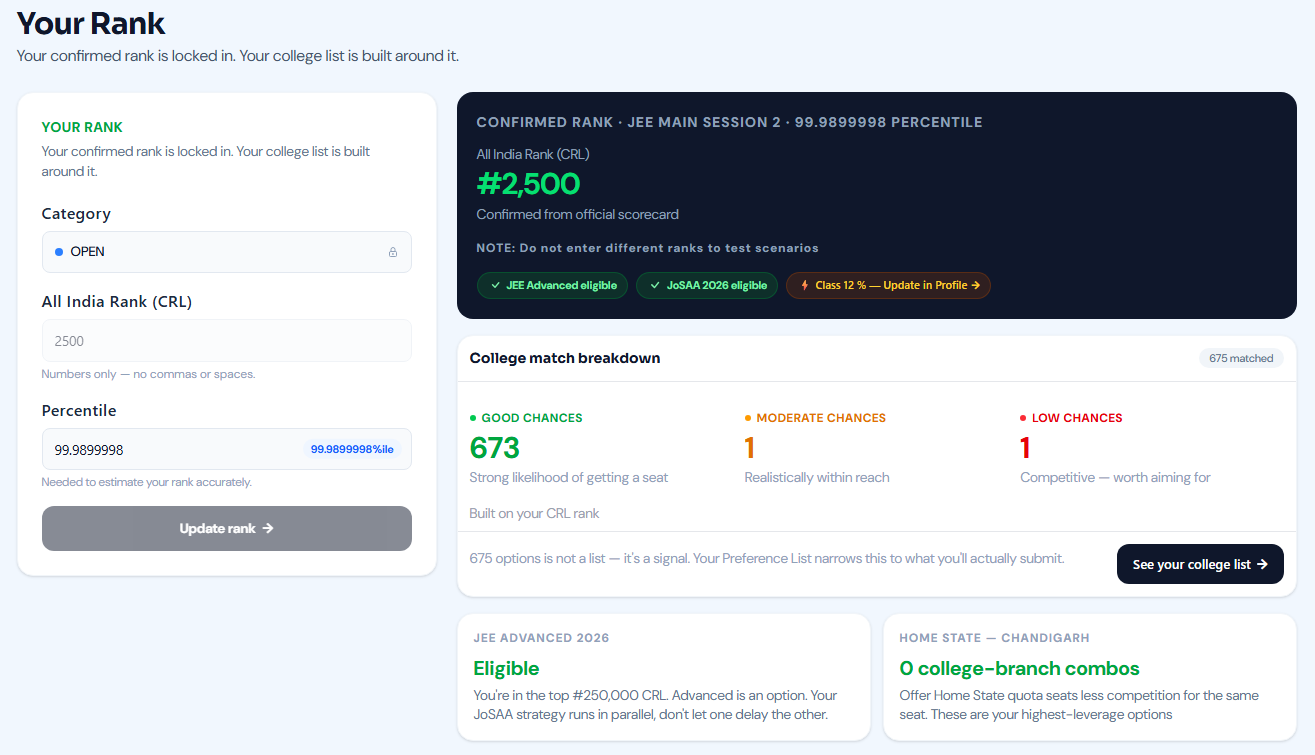Click the green dot next to GOOD CHANCES
Image resolution: width=1315 pixels, height=755 pixels.
pos(473,418)
